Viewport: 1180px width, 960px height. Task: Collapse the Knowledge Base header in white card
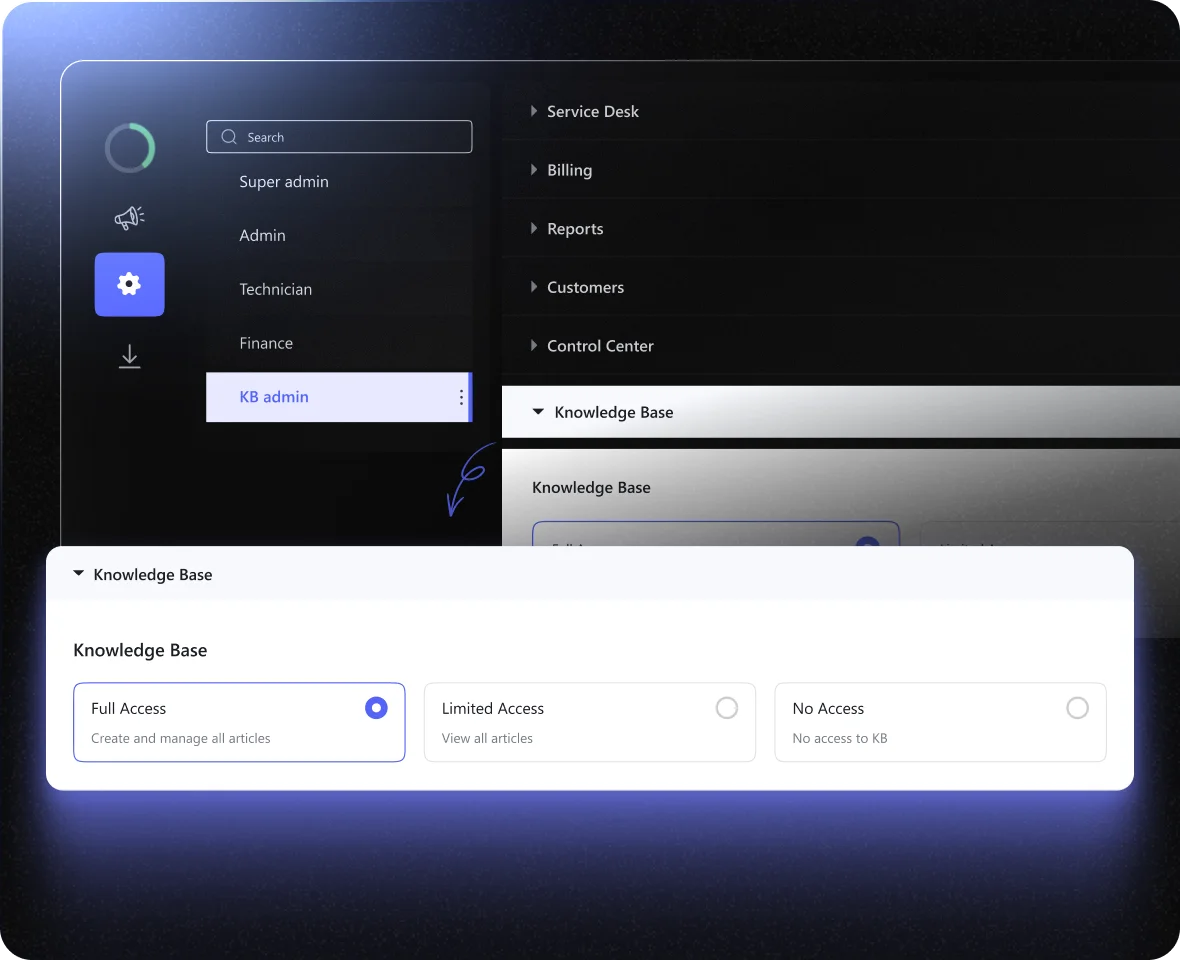(x=79, y=575)
